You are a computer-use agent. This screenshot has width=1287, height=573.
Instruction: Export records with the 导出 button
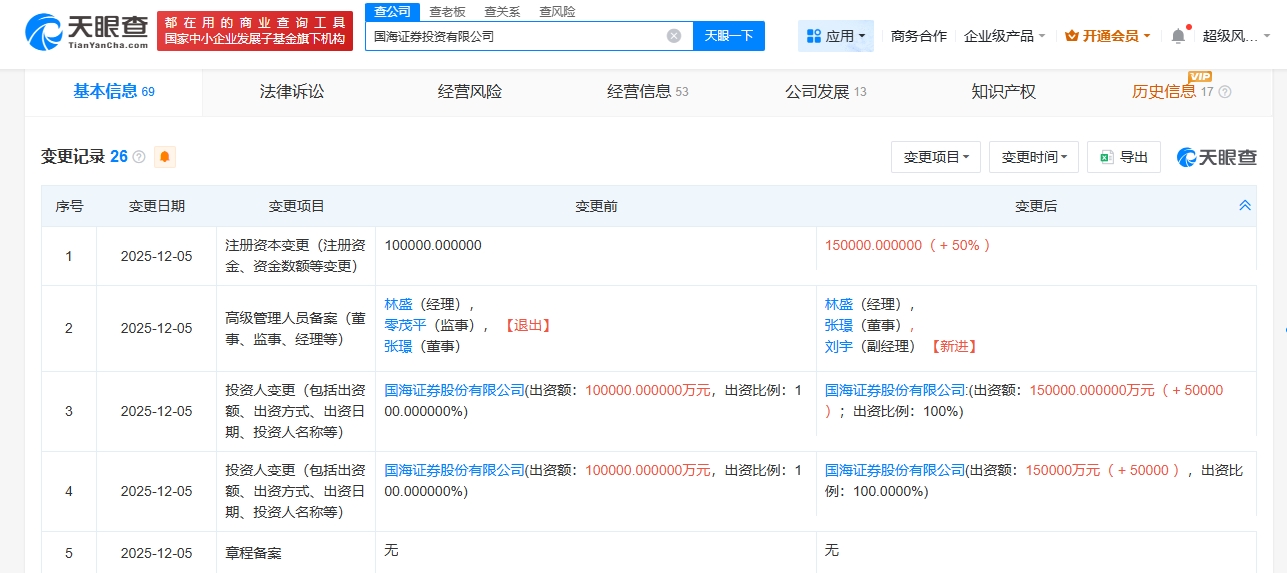pos(1123,157)
